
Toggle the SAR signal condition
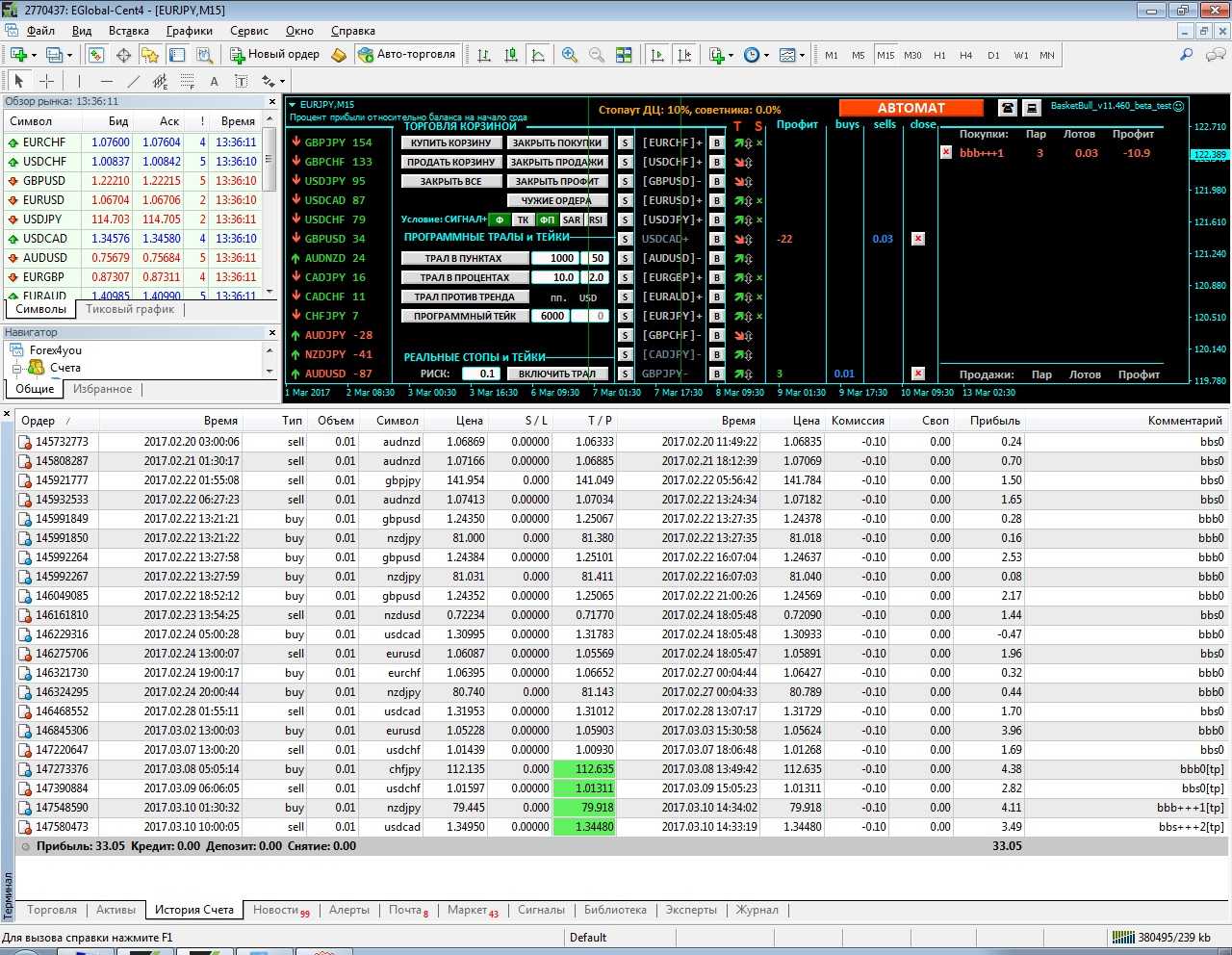[572, 219]
